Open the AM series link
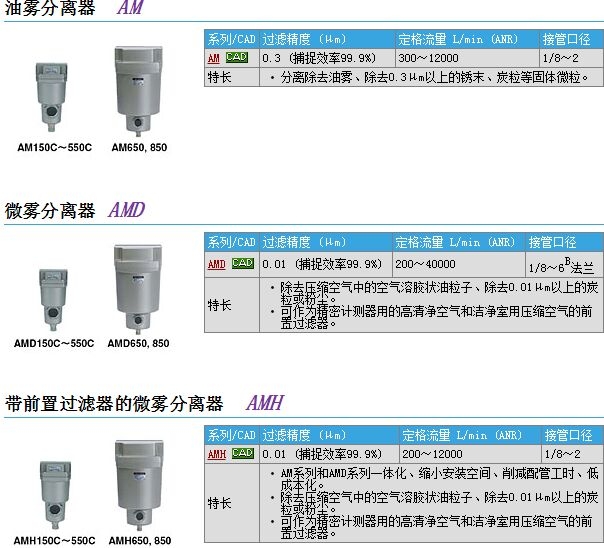Screen dimensions: 604x548 click(213, 58)
